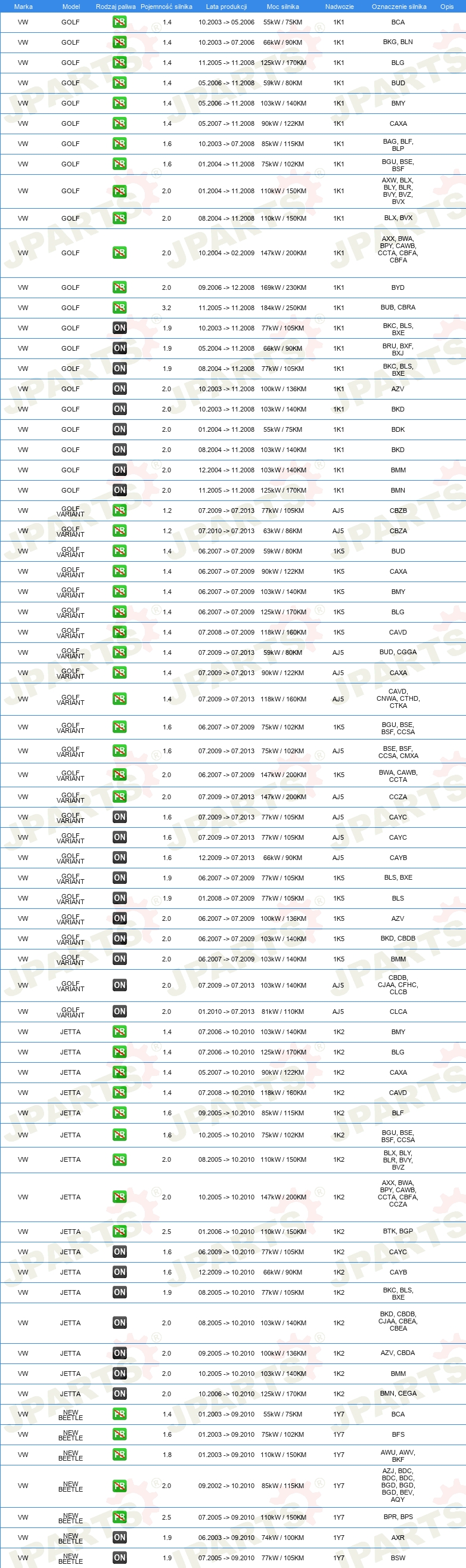This screenshot has height=1568, width=466.
Task: Click petrol icon in Golf BKG, BLN row
Action: (120, 42)
